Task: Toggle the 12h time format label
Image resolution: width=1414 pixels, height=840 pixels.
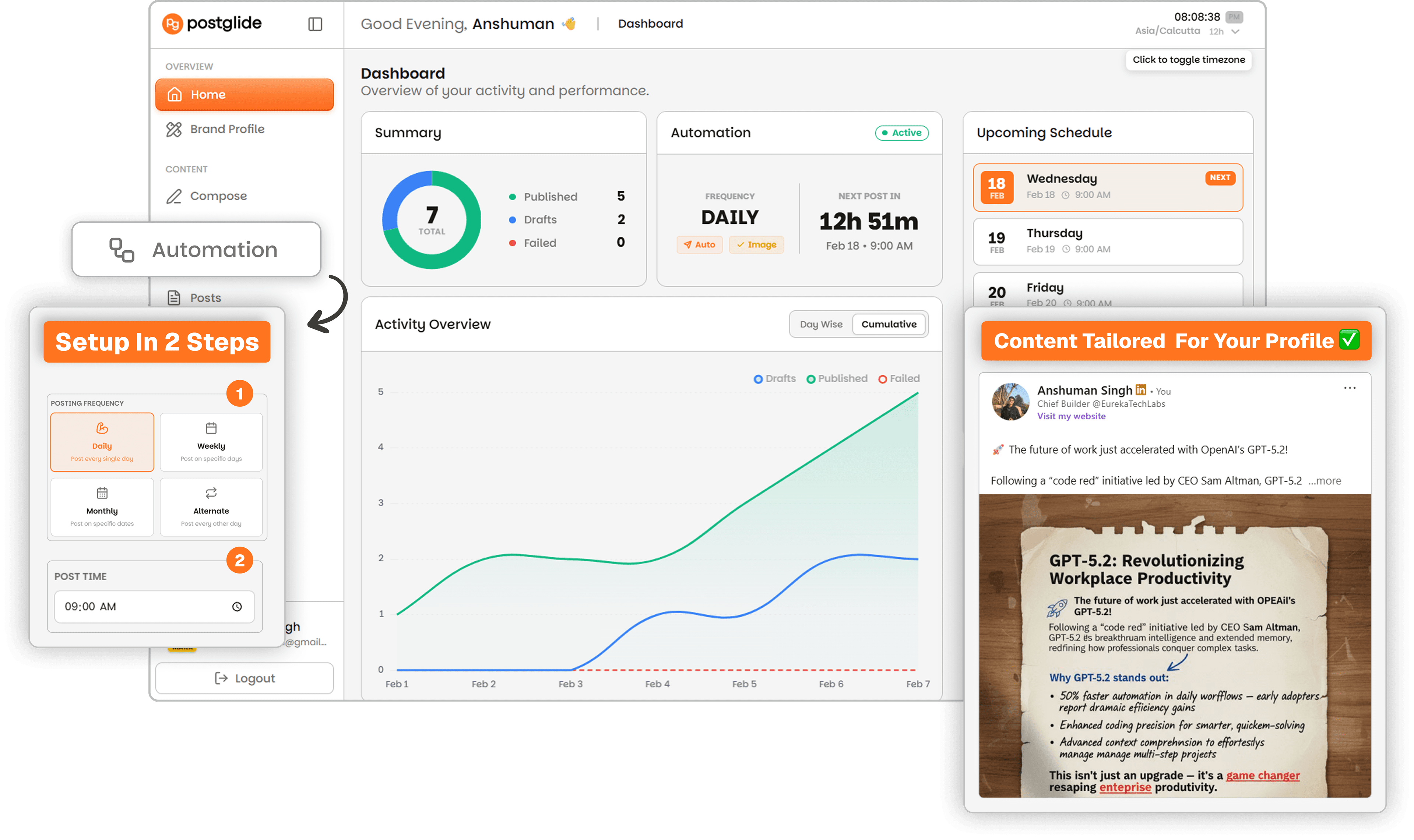Action: click(1217, 32)
